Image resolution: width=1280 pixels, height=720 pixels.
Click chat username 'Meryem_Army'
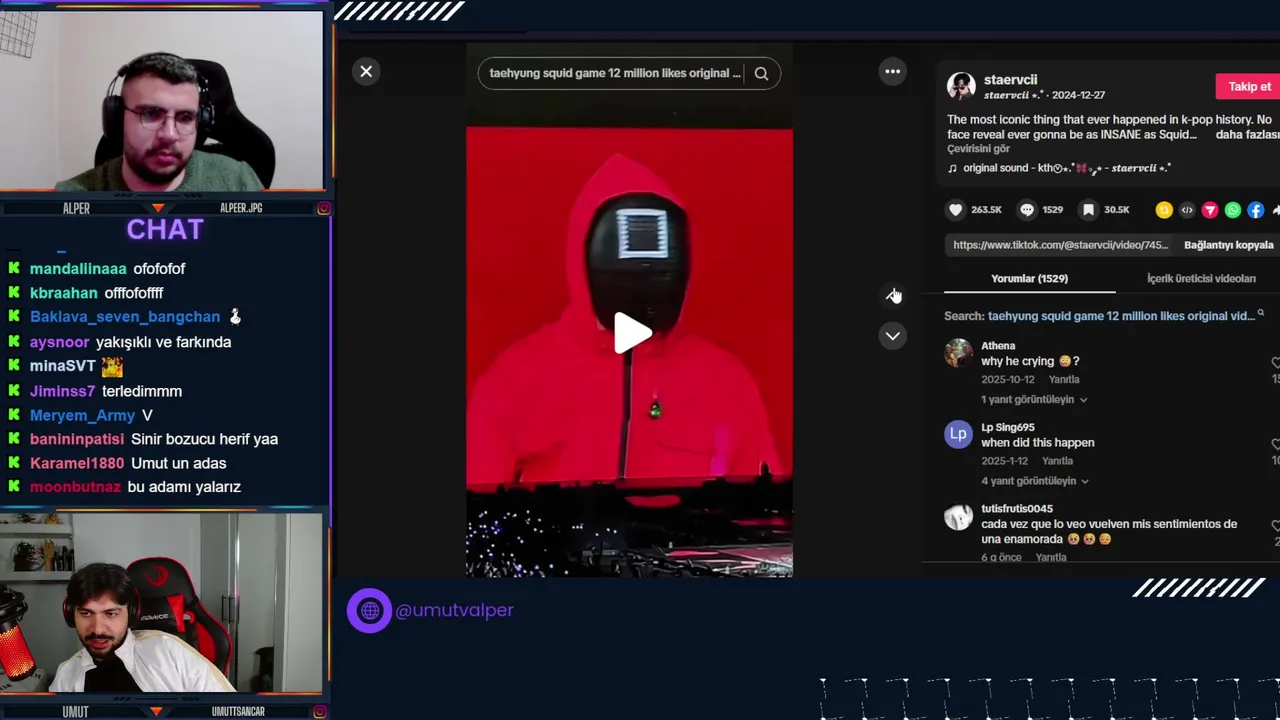tap(82, 415)
